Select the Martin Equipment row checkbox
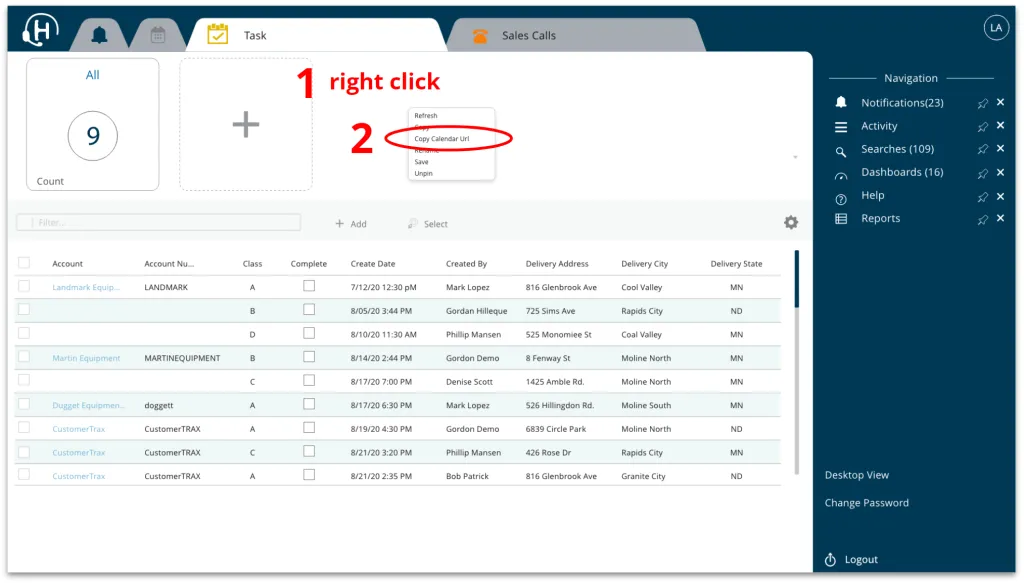This screenshot has height=583, width=1024. tap(24, 356)
